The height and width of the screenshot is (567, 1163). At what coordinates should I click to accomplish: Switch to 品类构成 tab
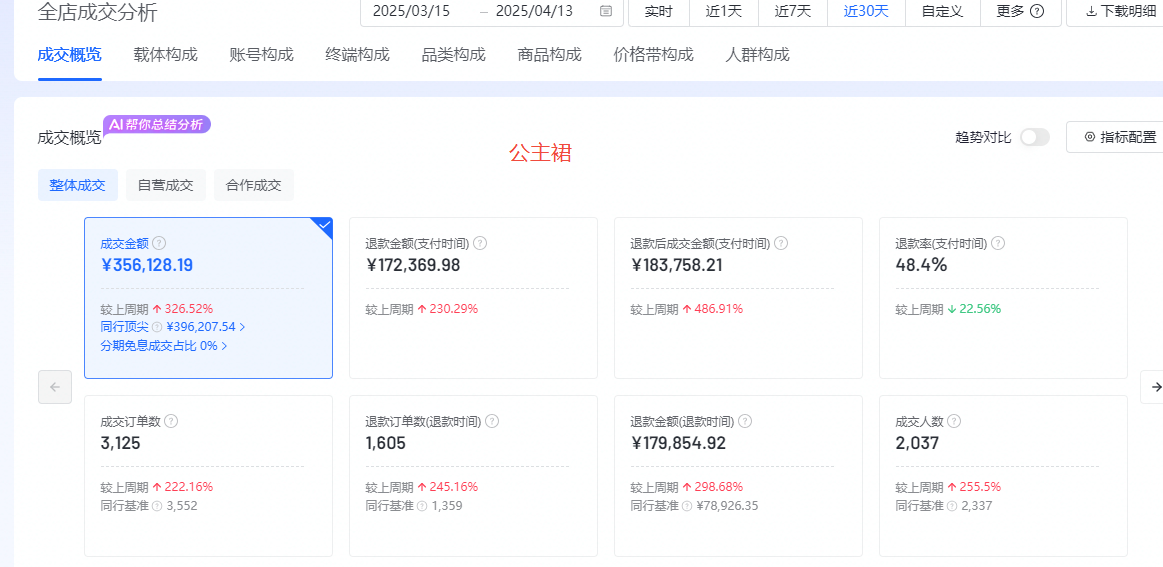click(453, 54)
